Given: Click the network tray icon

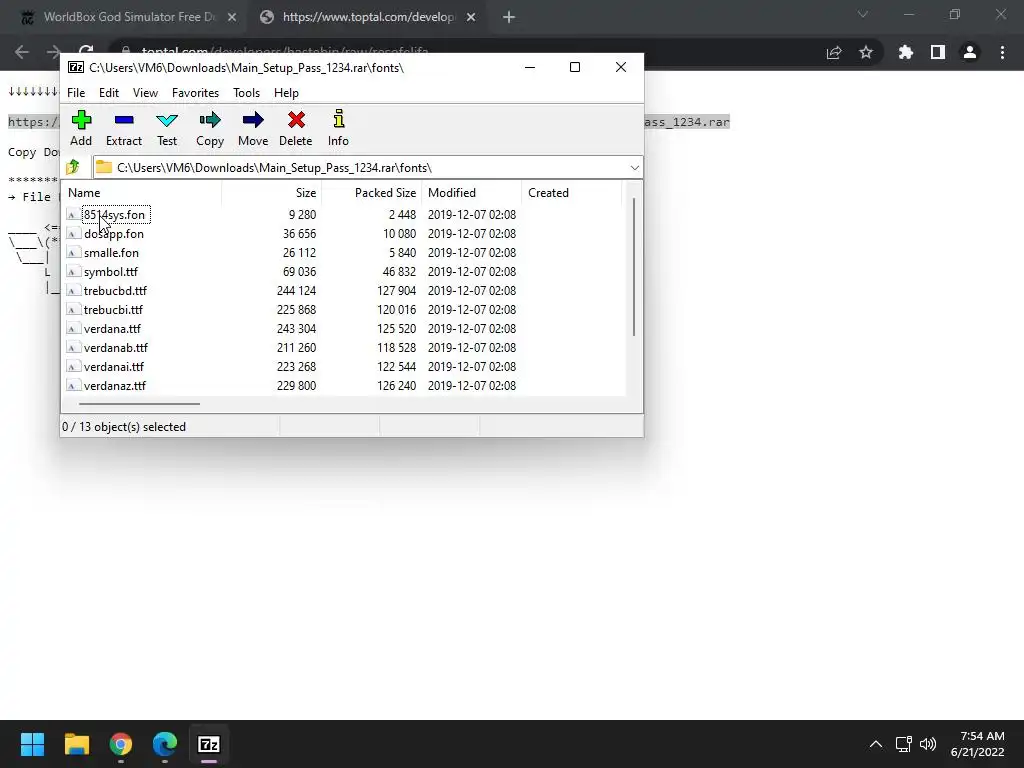Looking at the screenshot, I should pyautogui.click(x=903, y=744).
